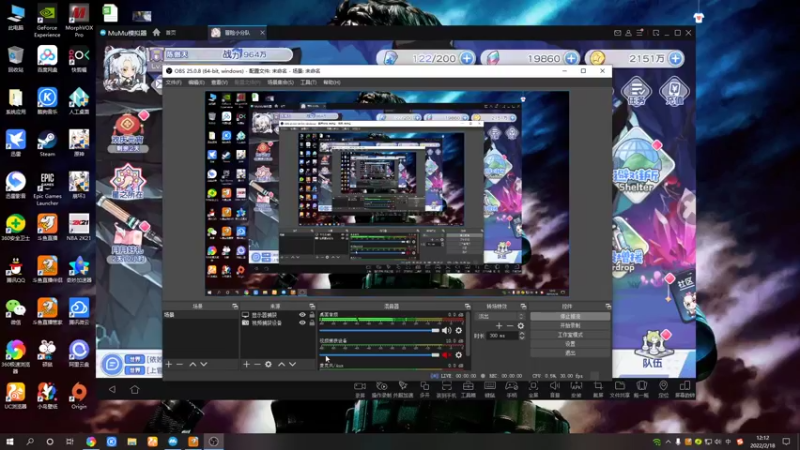Open source properties gear in OBS
This screenshot has height=450, width=800.
click(x=268, y=364)
